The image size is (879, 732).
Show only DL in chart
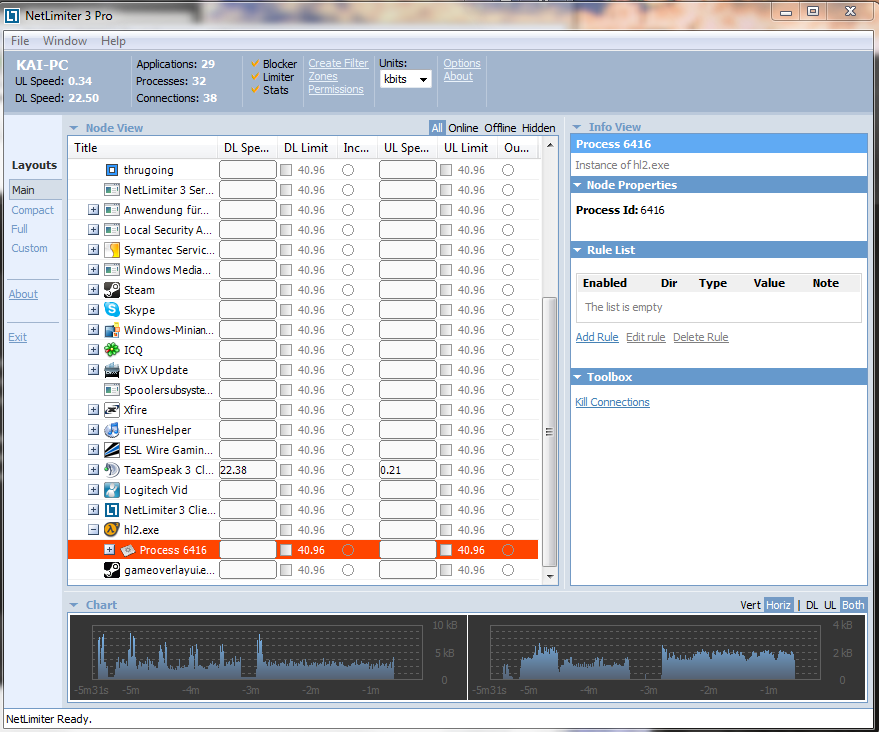tap(812, 605)
